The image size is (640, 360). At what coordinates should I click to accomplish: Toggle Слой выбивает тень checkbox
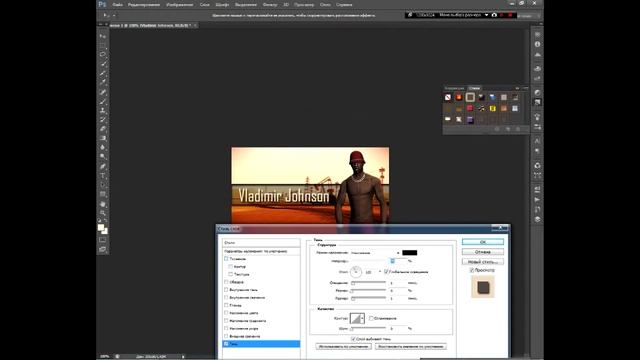click(x=353, y=339)
